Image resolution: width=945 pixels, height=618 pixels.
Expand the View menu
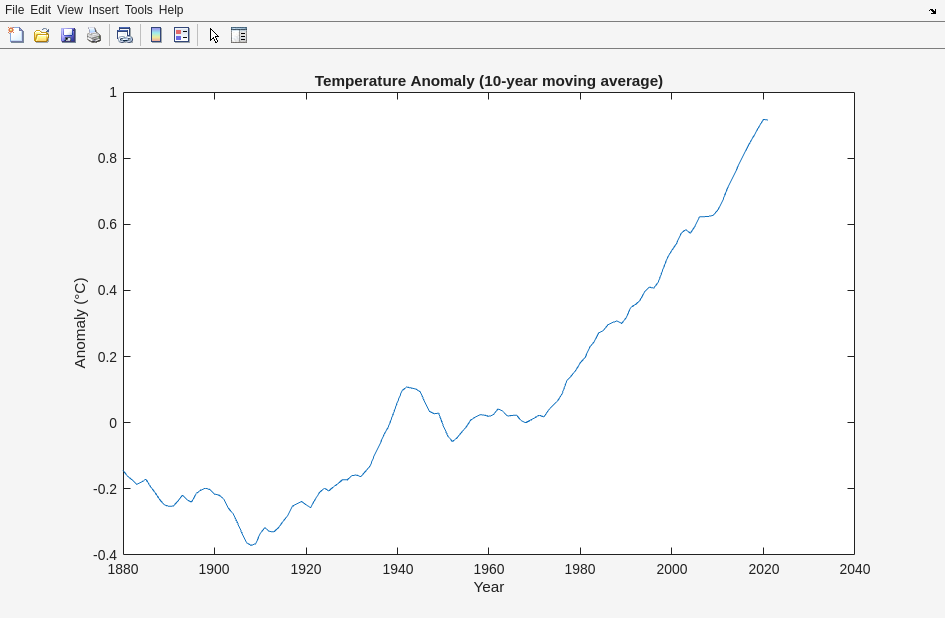tap(70, 10)
